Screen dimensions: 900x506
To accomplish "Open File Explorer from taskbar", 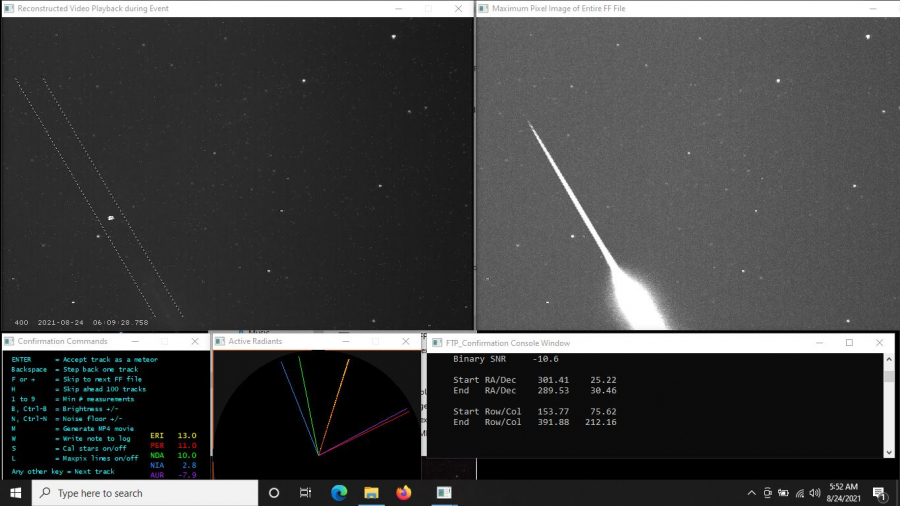I will tap(371, 493).
